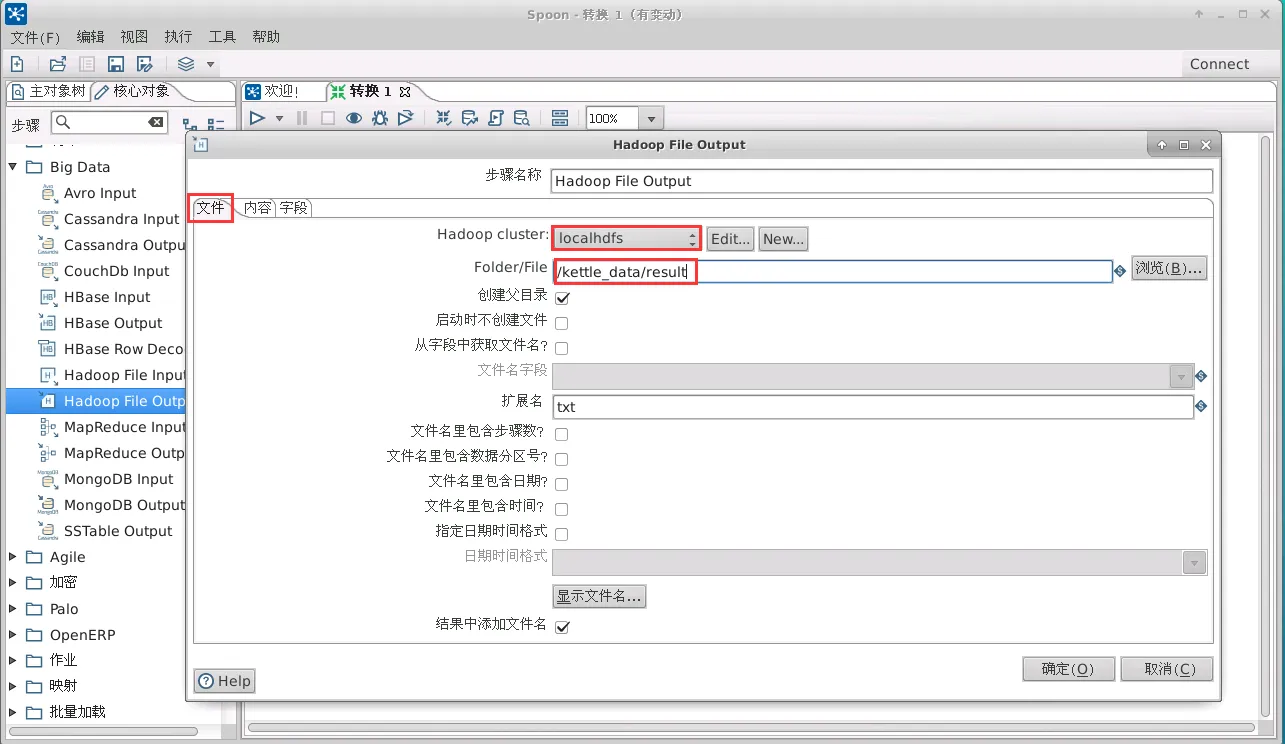Open the 帮助 menu
Screen dimensions: 1285x744
point(266,37)
